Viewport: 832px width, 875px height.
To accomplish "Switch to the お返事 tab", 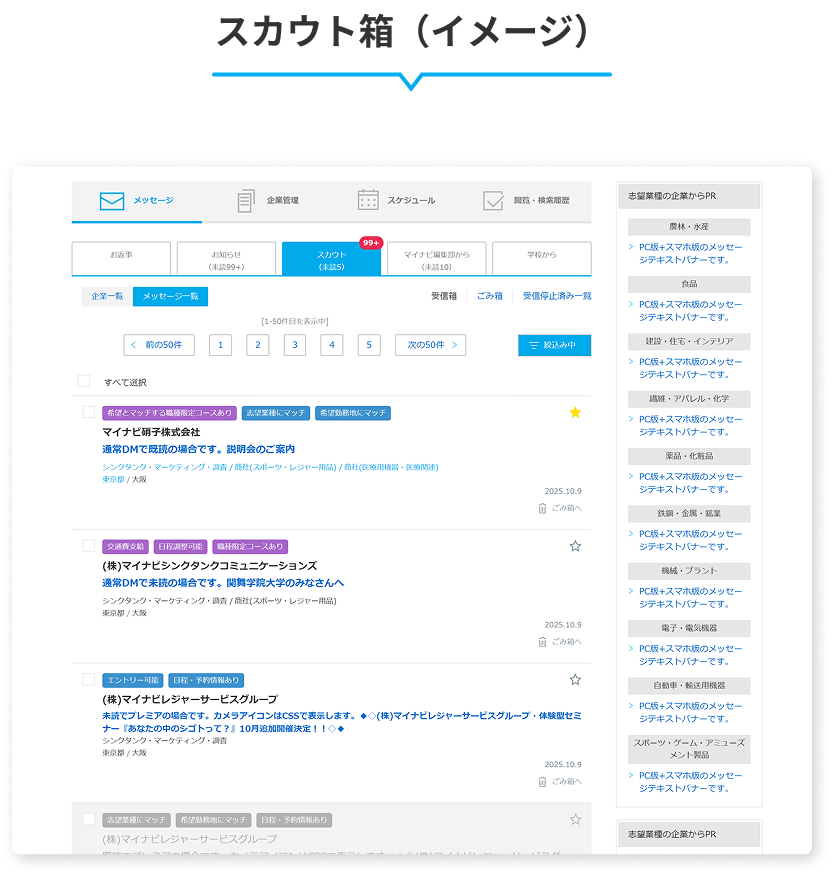I will [121, 258].
